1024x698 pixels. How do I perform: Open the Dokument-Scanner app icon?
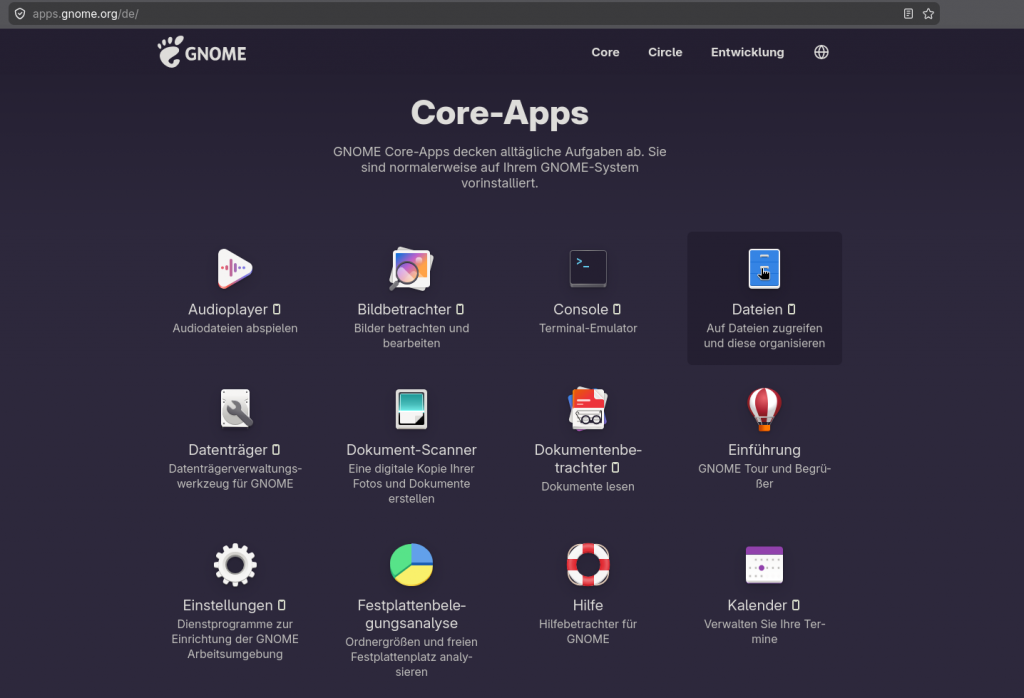411,409
